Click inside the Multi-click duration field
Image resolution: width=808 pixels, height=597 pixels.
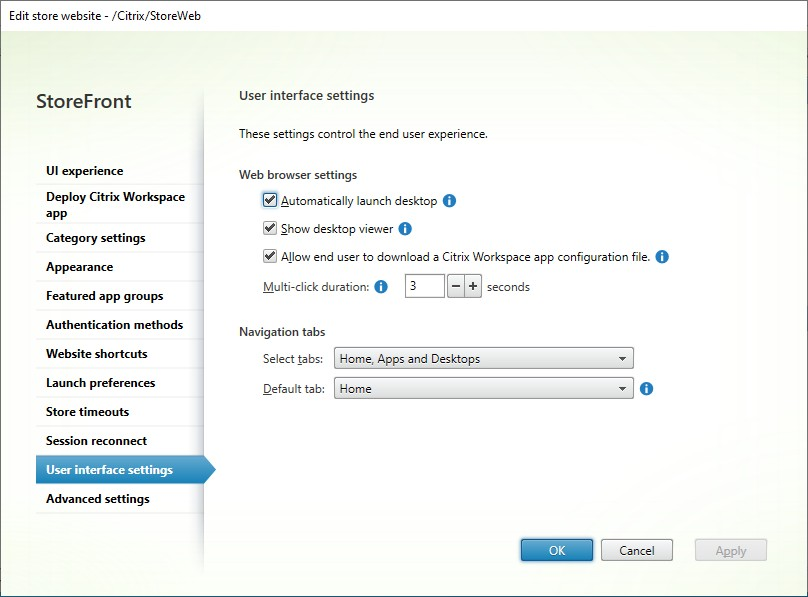coord(425,286)
